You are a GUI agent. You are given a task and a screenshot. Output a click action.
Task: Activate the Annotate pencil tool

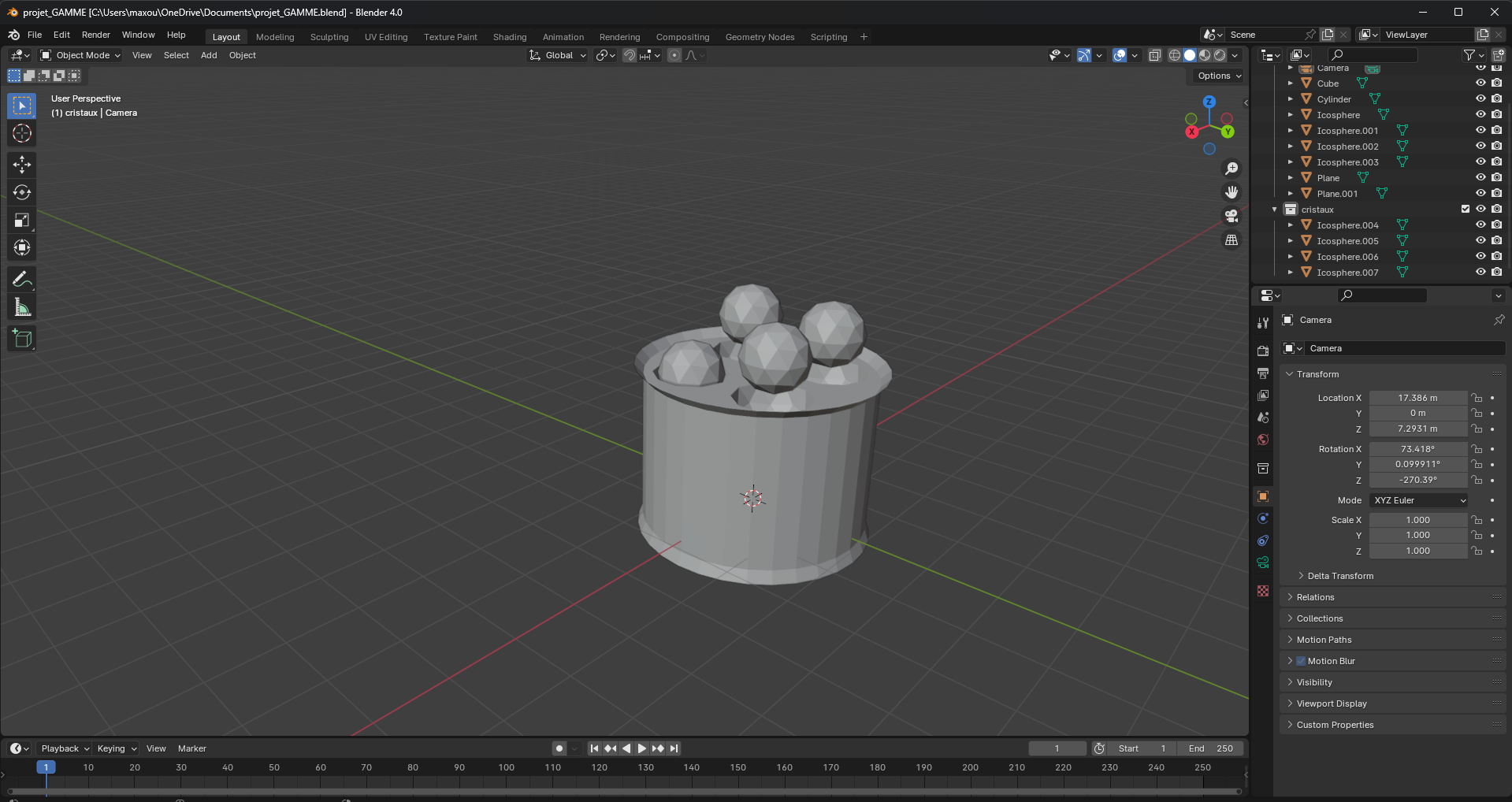(x=22, y=280)
